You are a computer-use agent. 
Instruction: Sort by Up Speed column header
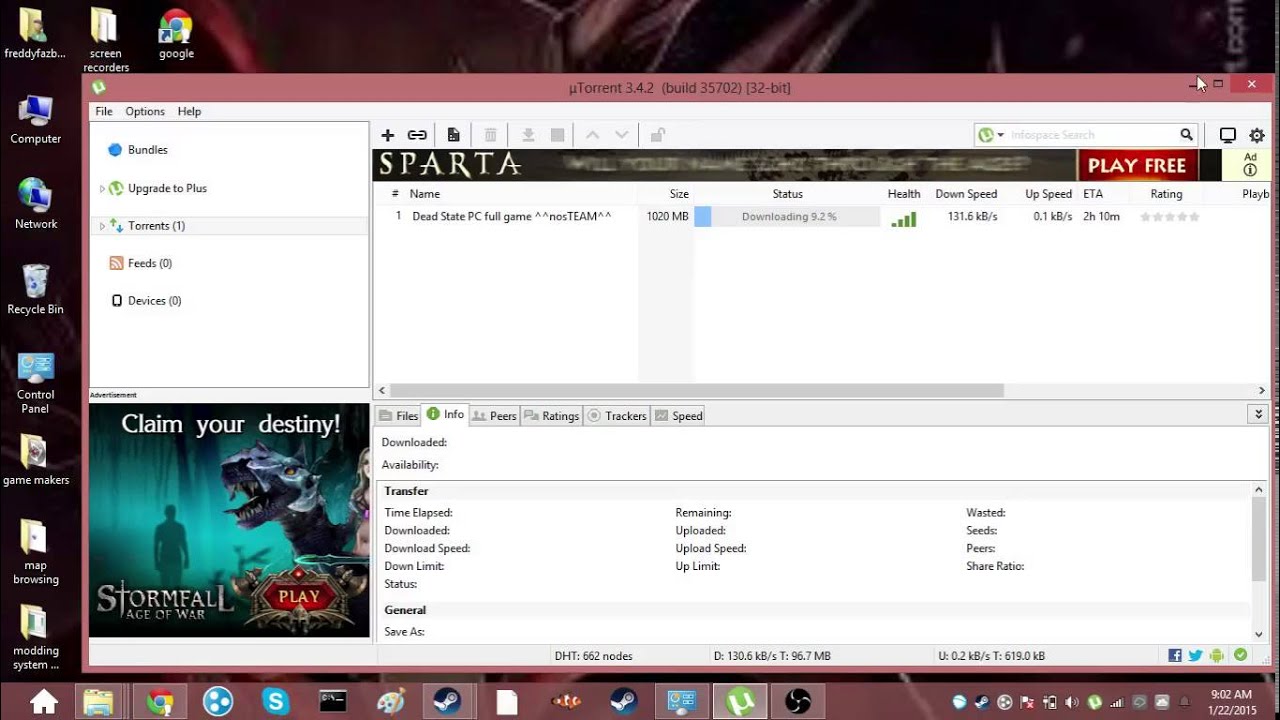click(1048, 194)
